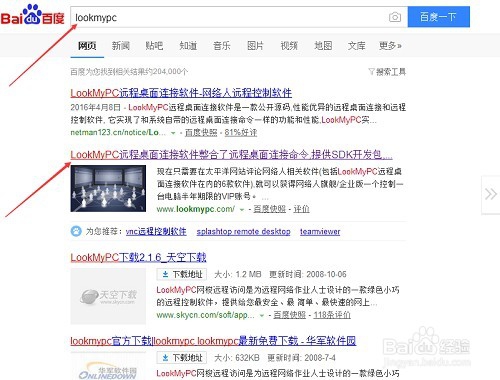Screen dimensions: 500x380
Task: Click 下载地址 button for 华军软件园 result
Action: click(182, 358)
